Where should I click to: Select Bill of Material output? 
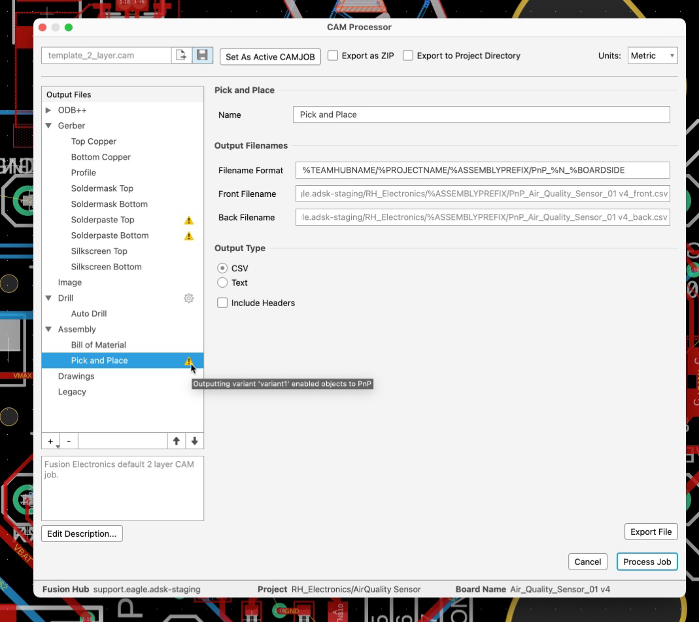click(99, 345)
